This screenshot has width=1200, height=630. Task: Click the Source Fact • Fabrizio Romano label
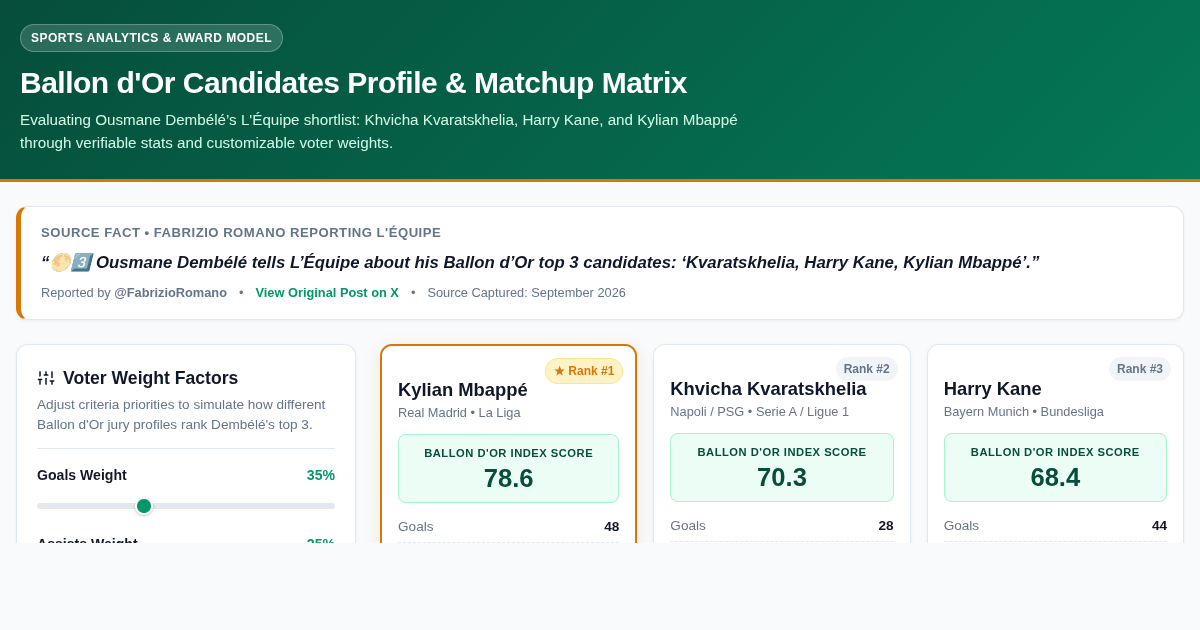click(x=241, y=232)
